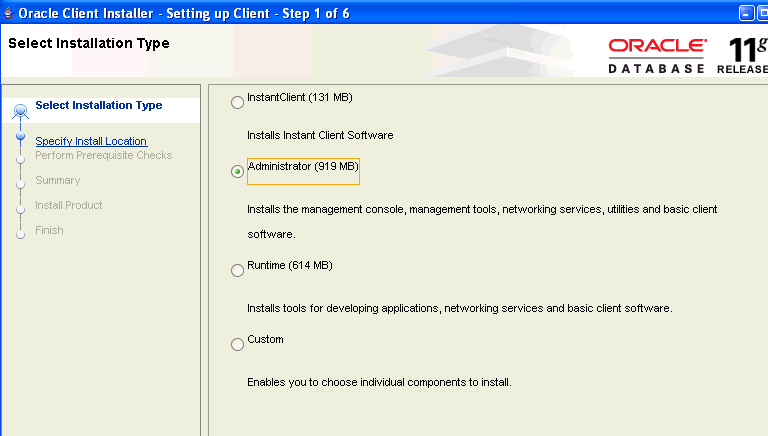Click the Summary step text
The width and height of the screenshot is (768, 436).
point(58,180)
